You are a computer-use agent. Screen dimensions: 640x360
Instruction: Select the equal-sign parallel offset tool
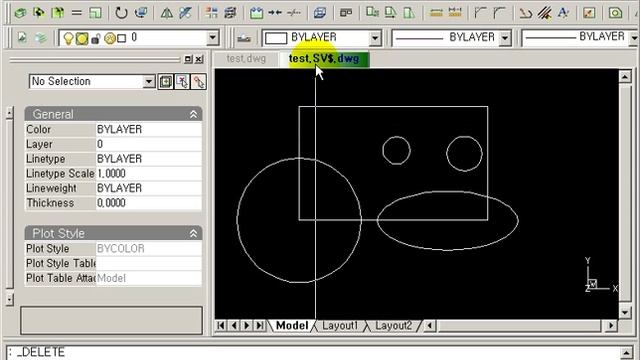pyautogui.click(x=76, y=13)
